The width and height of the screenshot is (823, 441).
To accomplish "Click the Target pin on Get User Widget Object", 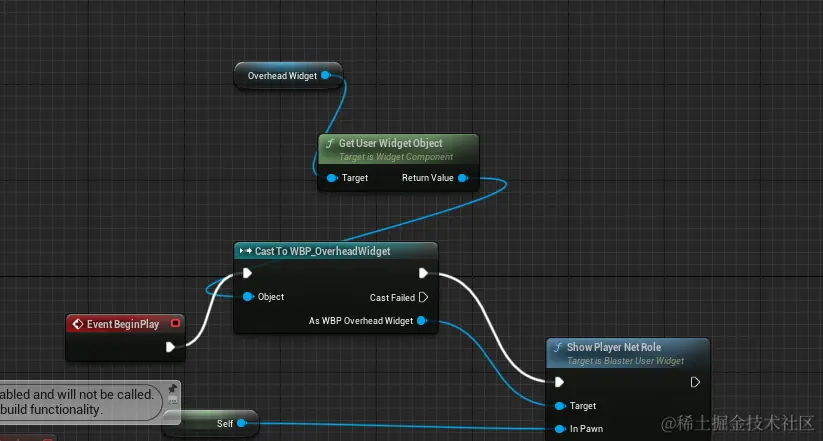I will coord(332,178).
